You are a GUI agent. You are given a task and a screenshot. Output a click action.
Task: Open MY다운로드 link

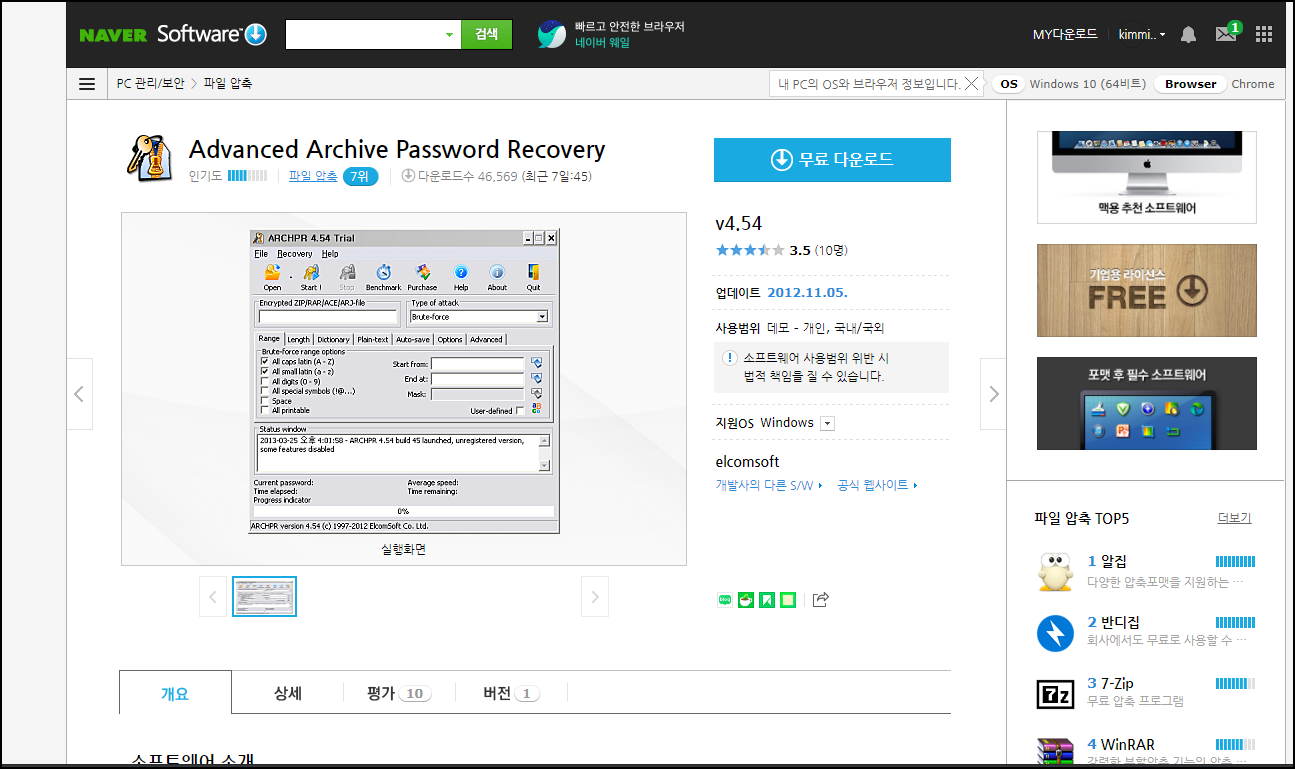point(1065,34)
